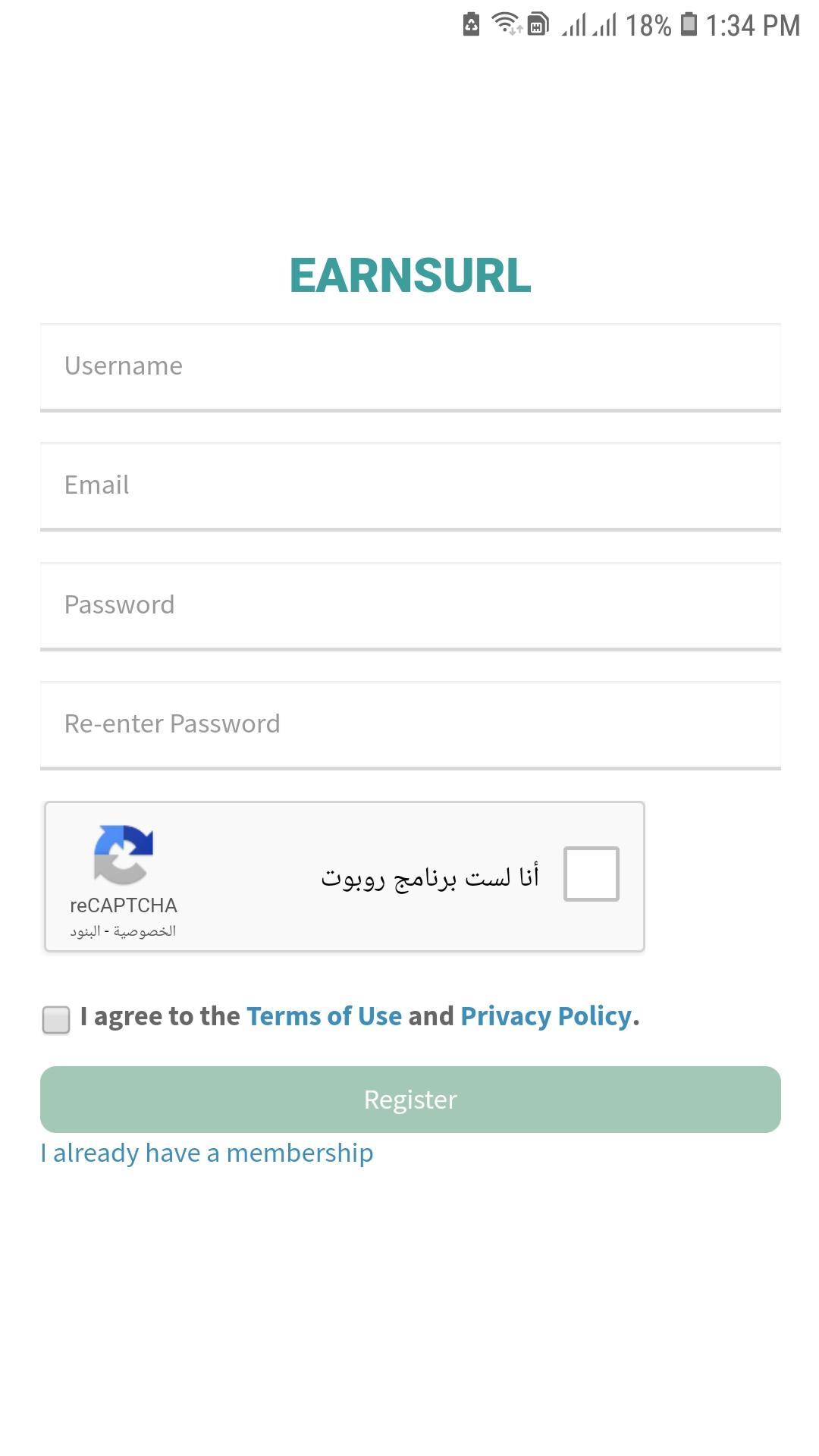Tap the second cellular signal bars icon
The image size is (819, 1456).
[x=605, y=25]
